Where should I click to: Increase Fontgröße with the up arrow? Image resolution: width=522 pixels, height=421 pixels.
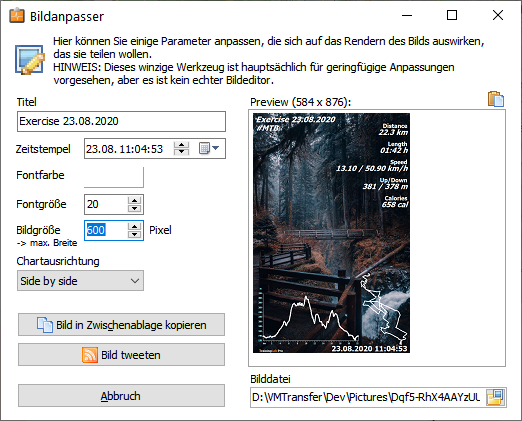[x=134, y=201]
